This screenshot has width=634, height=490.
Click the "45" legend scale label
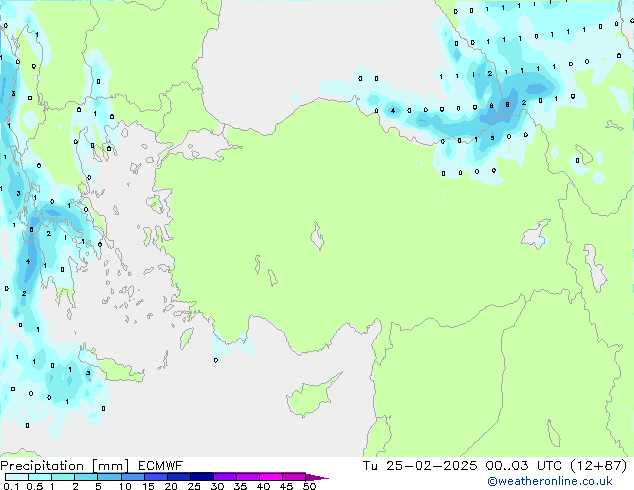pos(287,486)
